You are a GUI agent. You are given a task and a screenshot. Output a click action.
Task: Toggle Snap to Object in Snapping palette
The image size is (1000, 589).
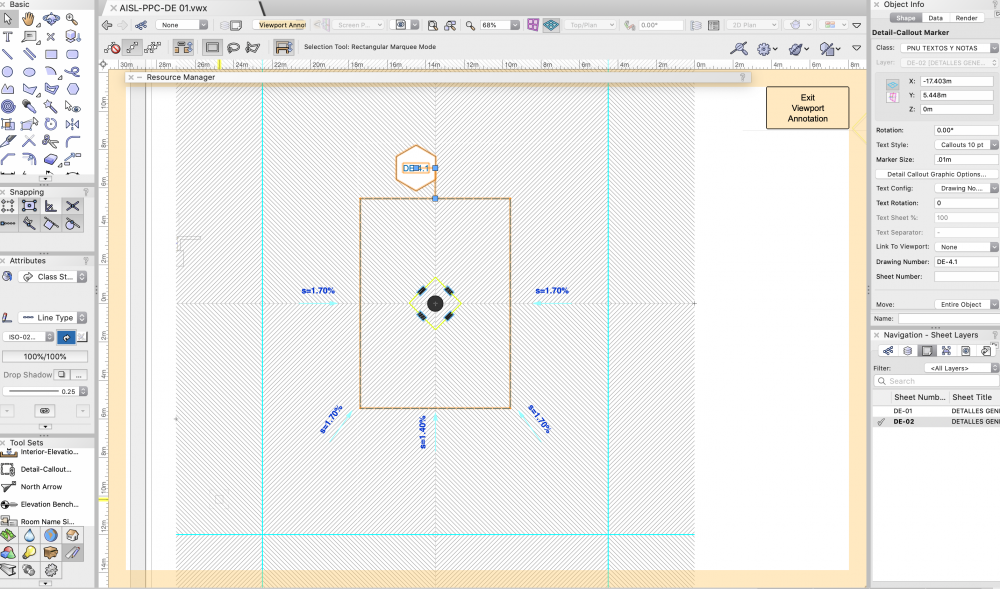[x=29, y=206]
